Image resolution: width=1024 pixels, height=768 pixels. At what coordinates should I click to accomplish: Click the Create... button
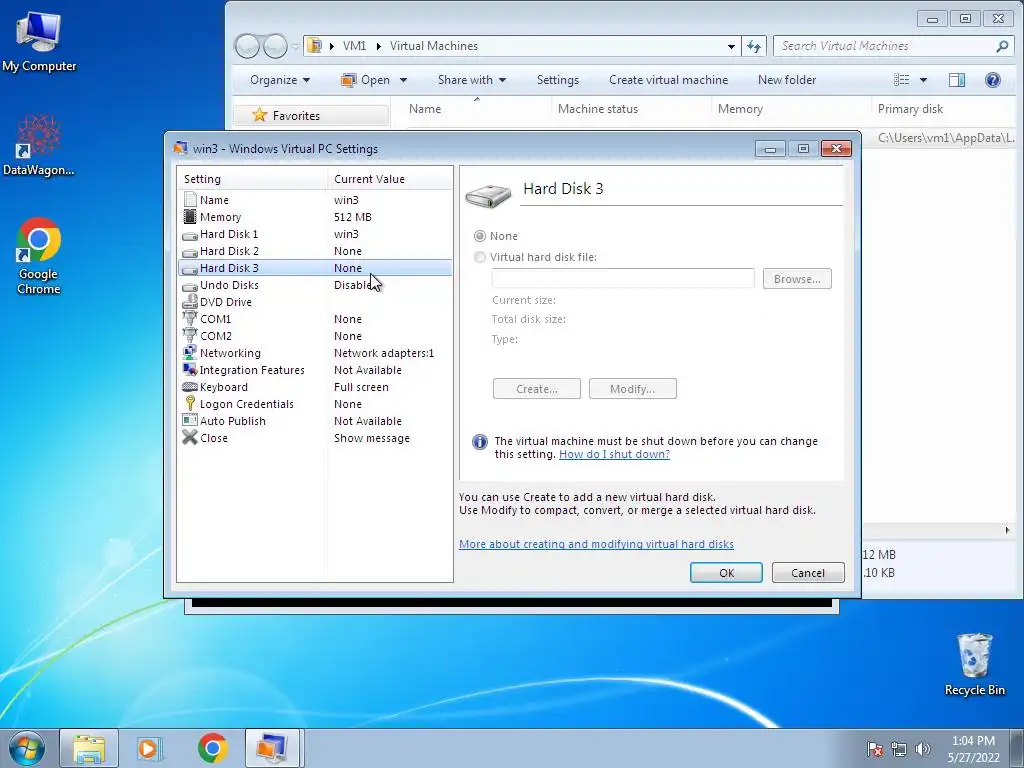tap(537, 389)
